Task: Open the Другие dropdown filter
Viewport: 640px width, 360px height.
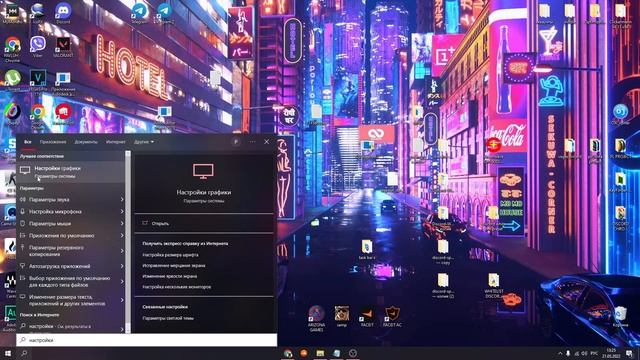Action: pos(144,142)
